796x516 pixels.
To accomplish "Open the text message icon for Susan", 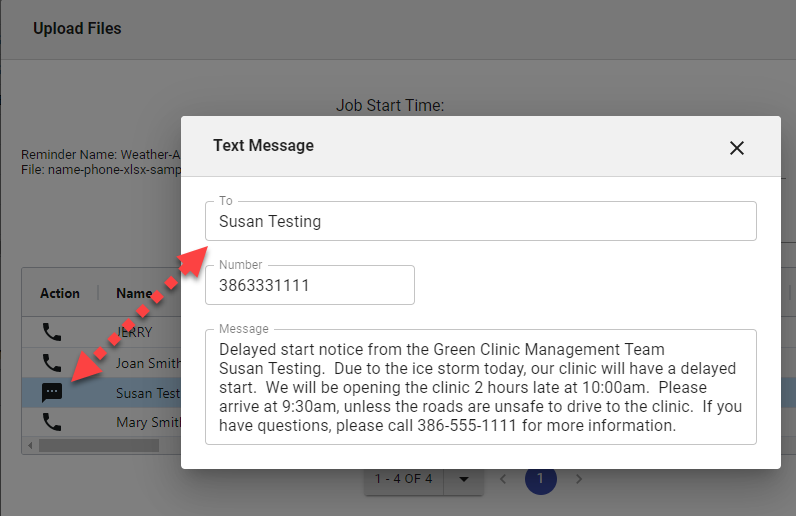I will (x=52, y=393).
